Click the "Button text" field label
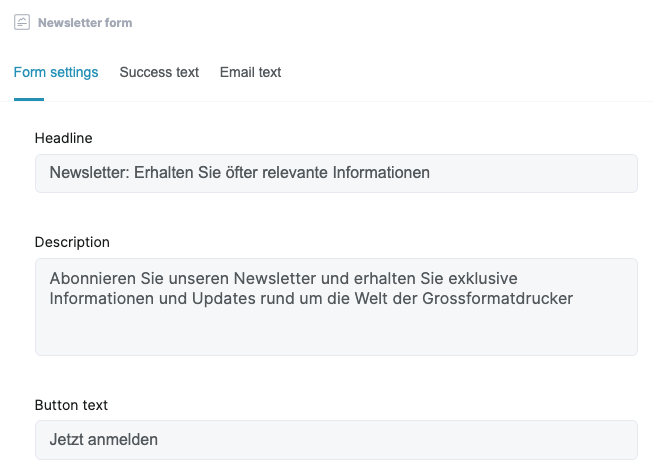 tap(71, 405)
